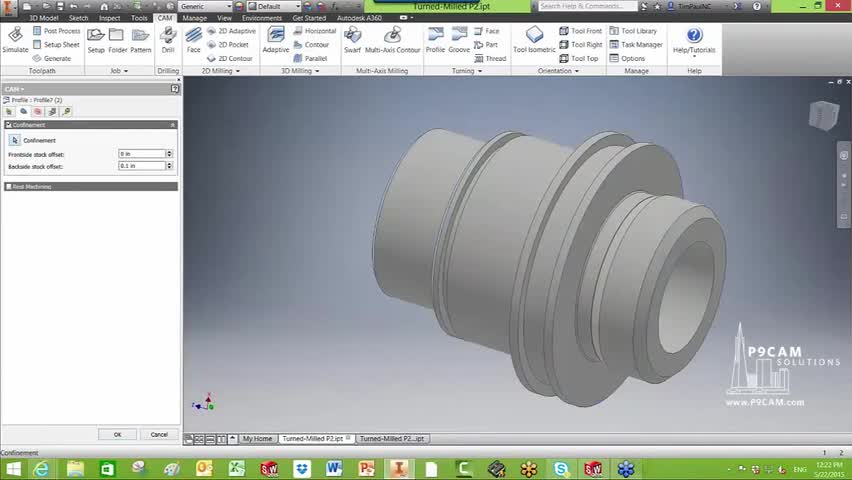Increment the Frontside stock offset stepper
Screen dimensions: 852x480
(169, 152)
